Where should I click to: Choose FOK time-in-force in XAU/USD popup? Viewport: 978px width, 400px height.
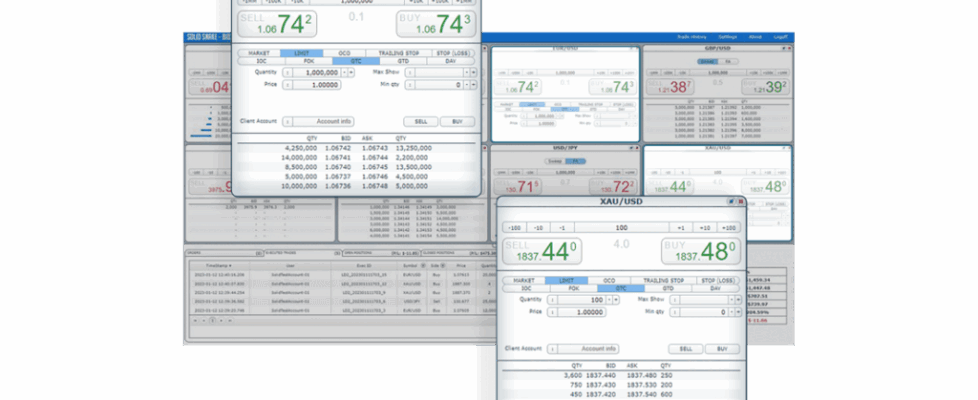click(x=573, y=288)
